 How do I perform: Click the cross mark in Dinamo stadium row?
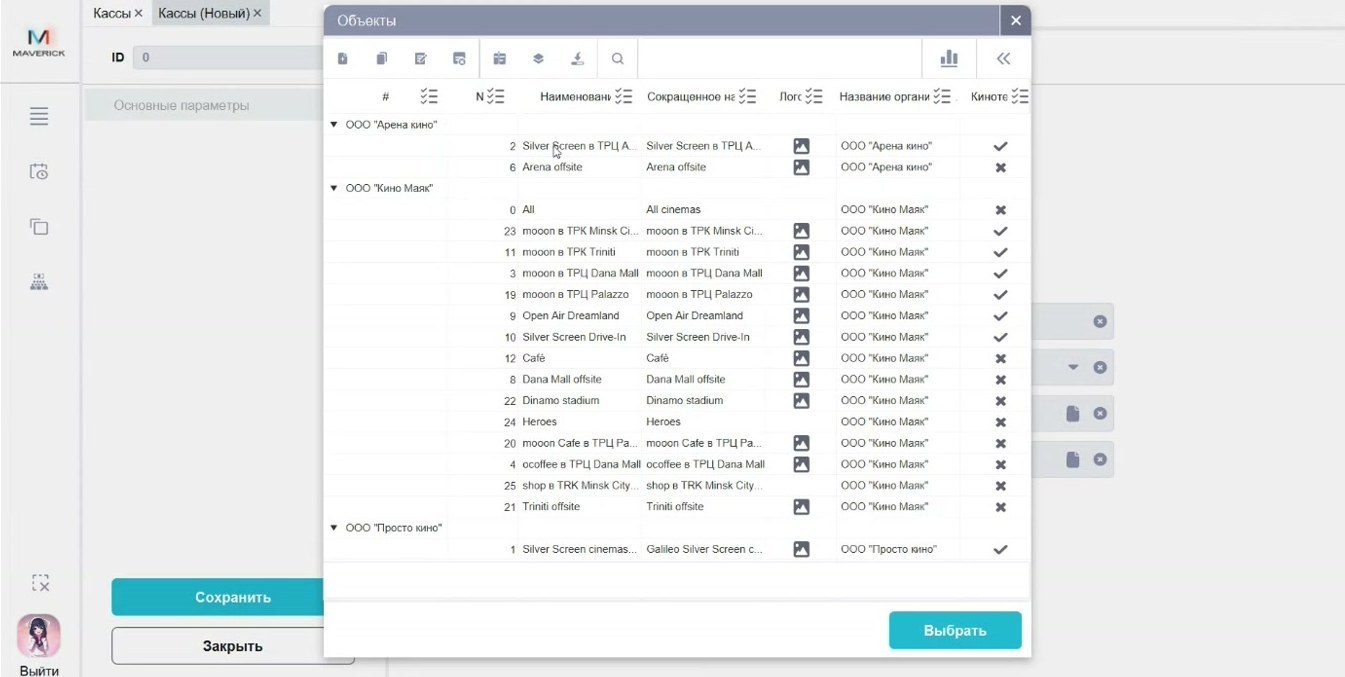[1000, 401]
